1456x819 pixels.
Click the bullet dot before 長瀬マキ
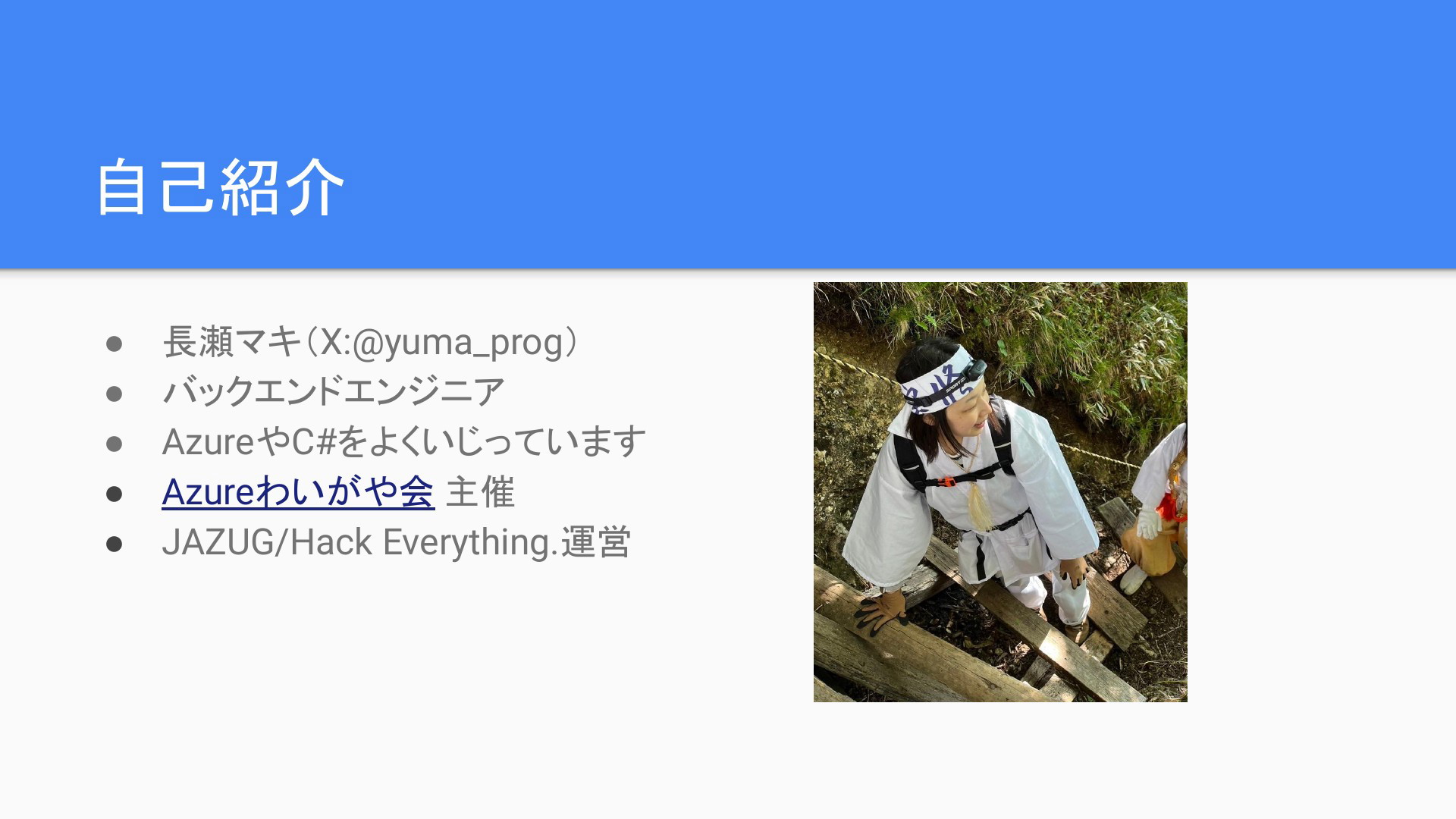(x=115, y=344)
